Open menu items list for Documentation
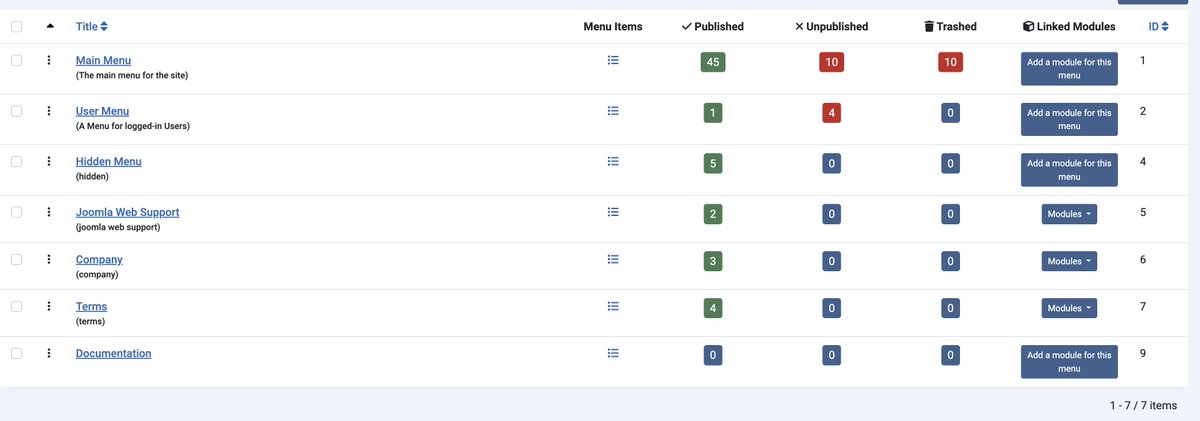1200x421 pixels. click(x=613, y=353)
